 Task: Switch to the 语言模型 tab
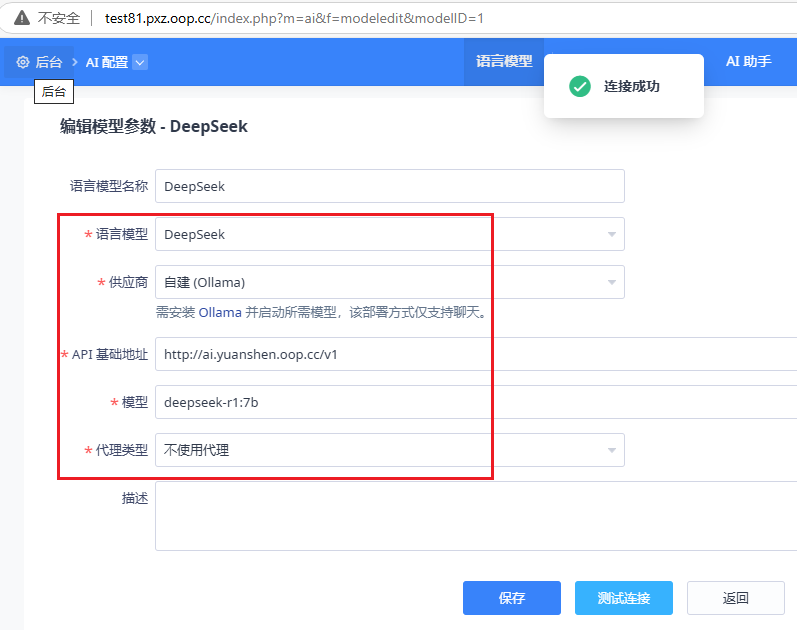pos(504,62)
